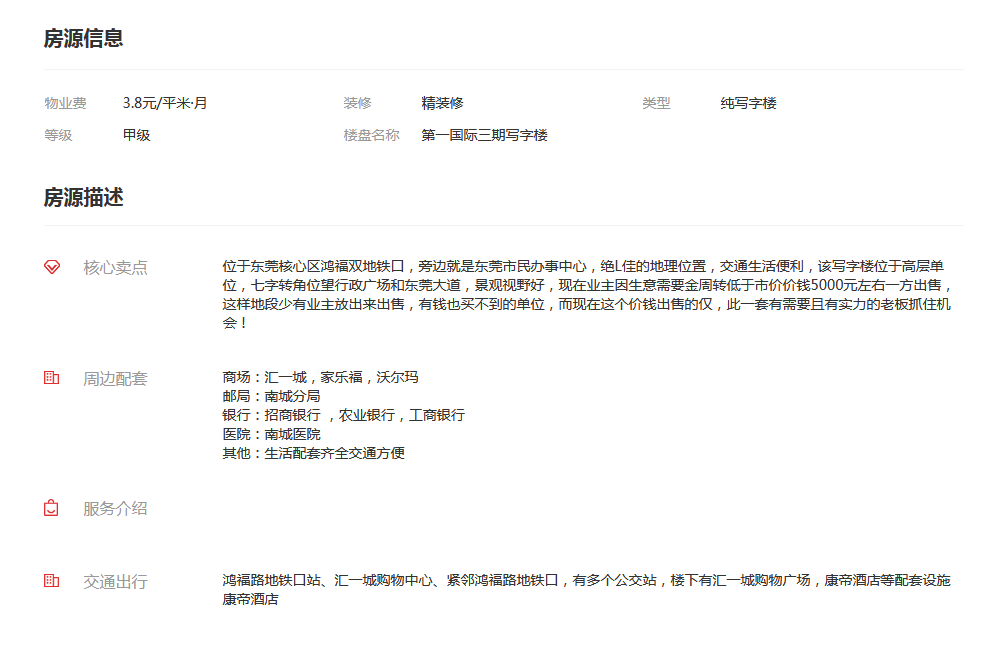Click the 周边配套 label

pos(115,378)
